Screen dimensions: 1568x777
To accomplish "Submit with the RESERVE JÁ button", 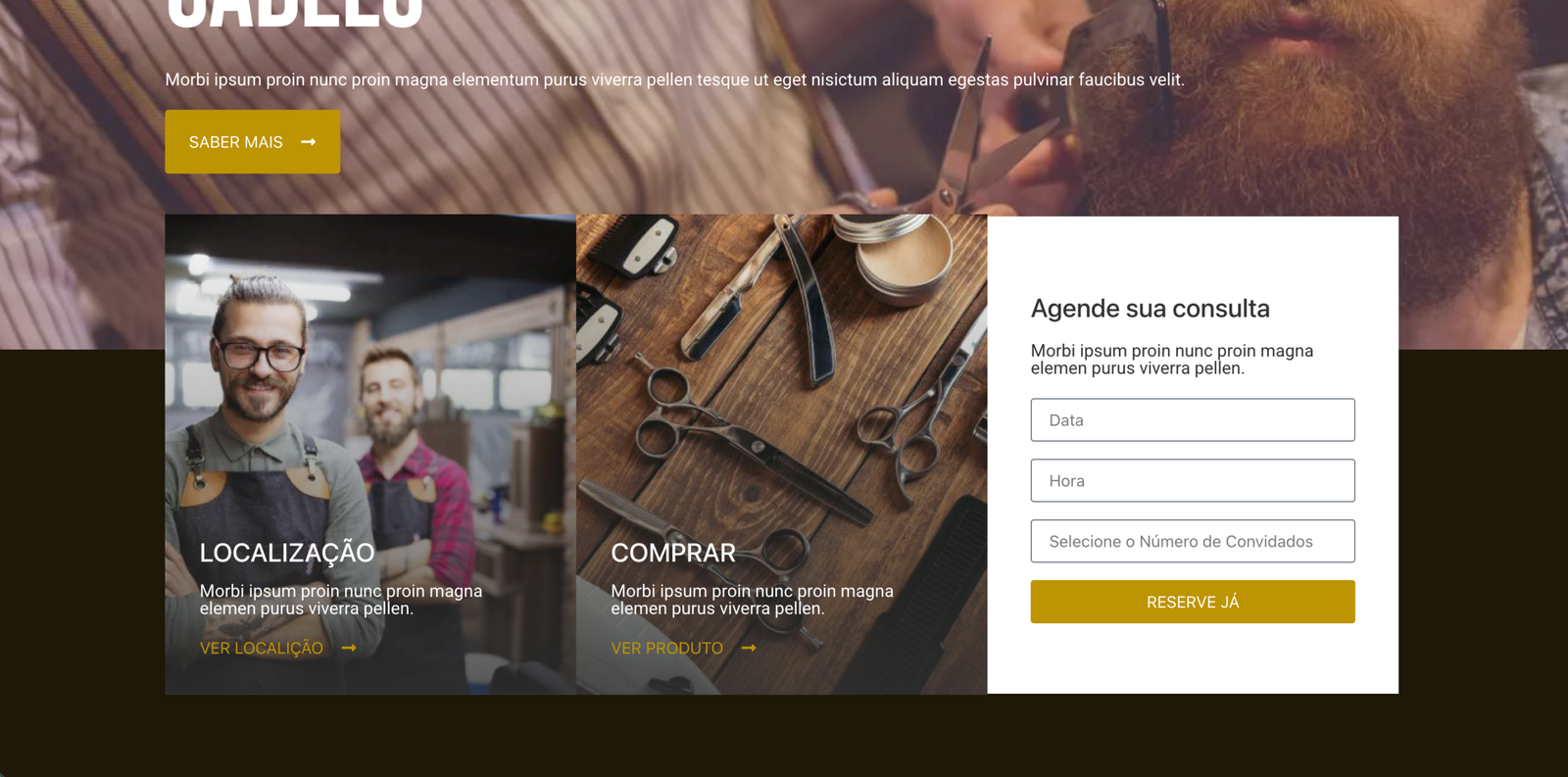I will pos(1193,602).
